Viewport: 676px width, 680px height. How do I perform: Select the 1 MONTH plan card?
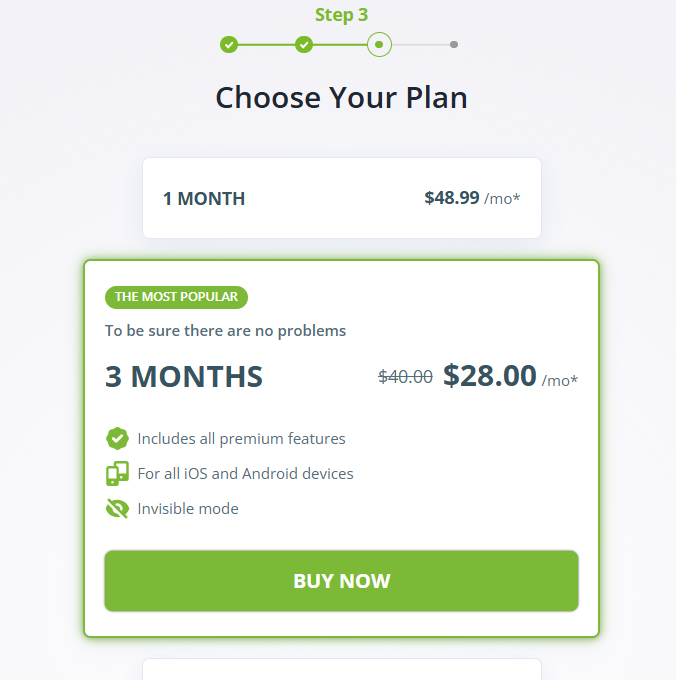pos(341,198)
